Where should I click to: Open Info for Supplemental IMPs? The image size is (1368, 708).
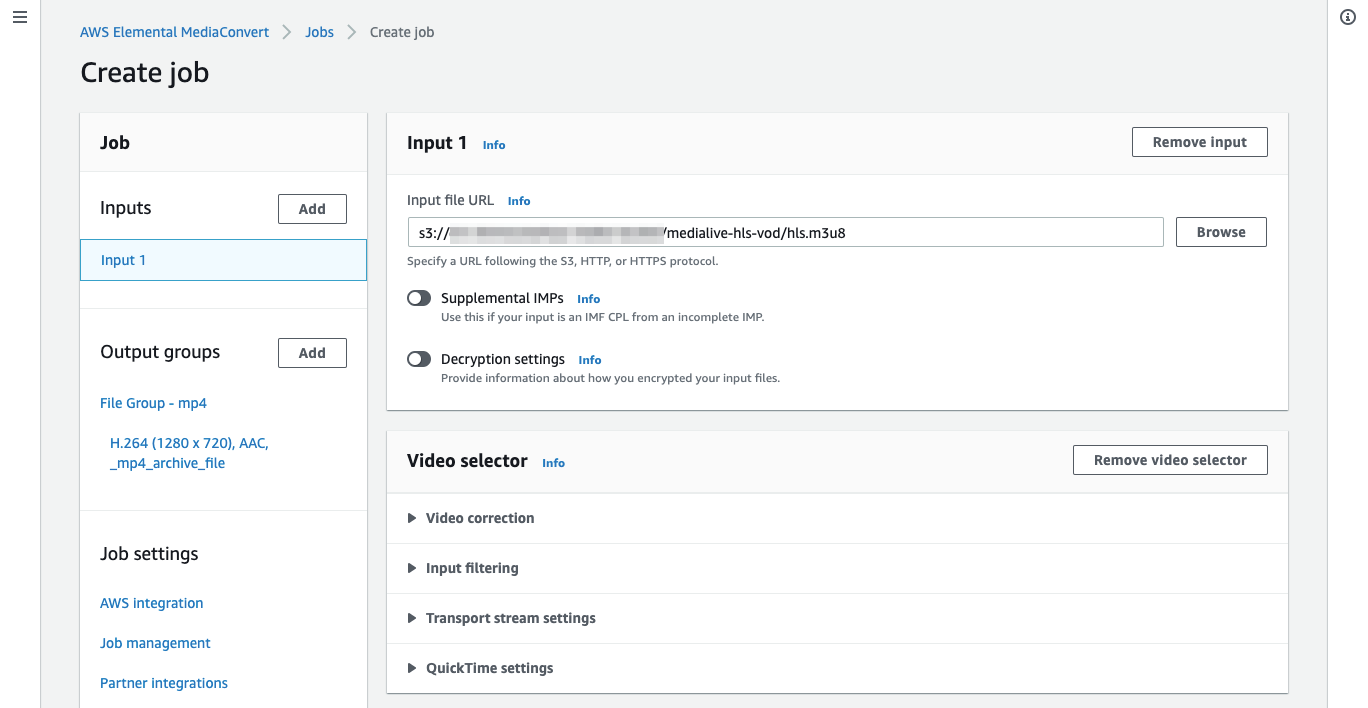[x=588, y=298]
